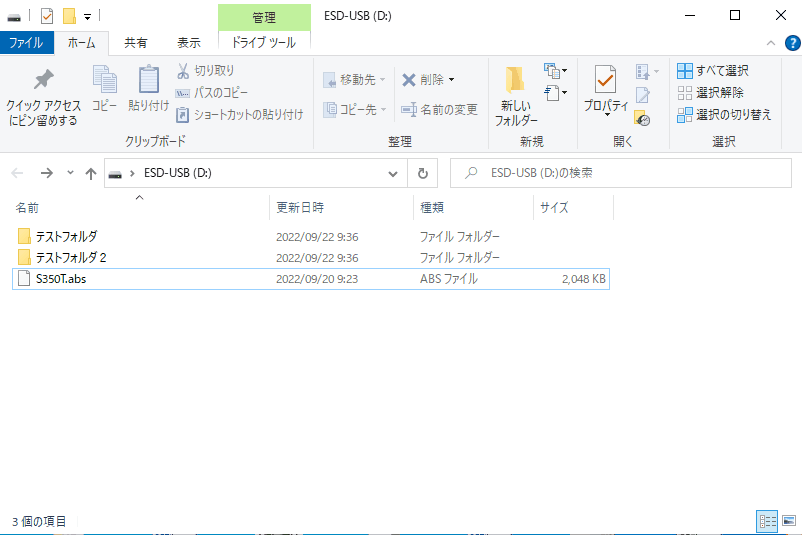Screen dimensions: 802x535
Task: Expand the address bar history dropdown
Action: click(393, 173)
